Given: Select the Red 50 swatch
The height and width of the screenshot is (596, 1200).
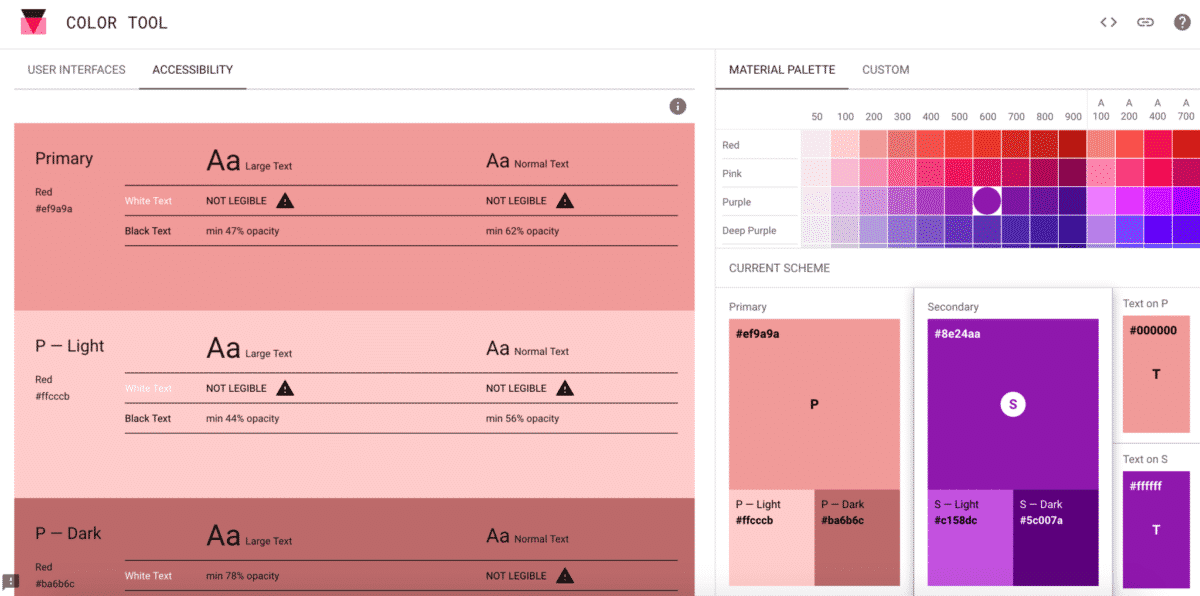Looking at the screenshot, I should [x=816, y=144].
